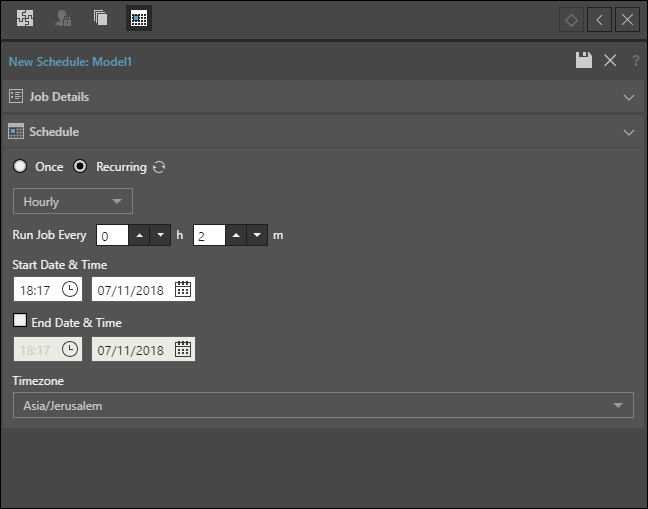Screen dimensions: 648x509
Task: Click the Start Time clock icon
Action: point(70,289)
